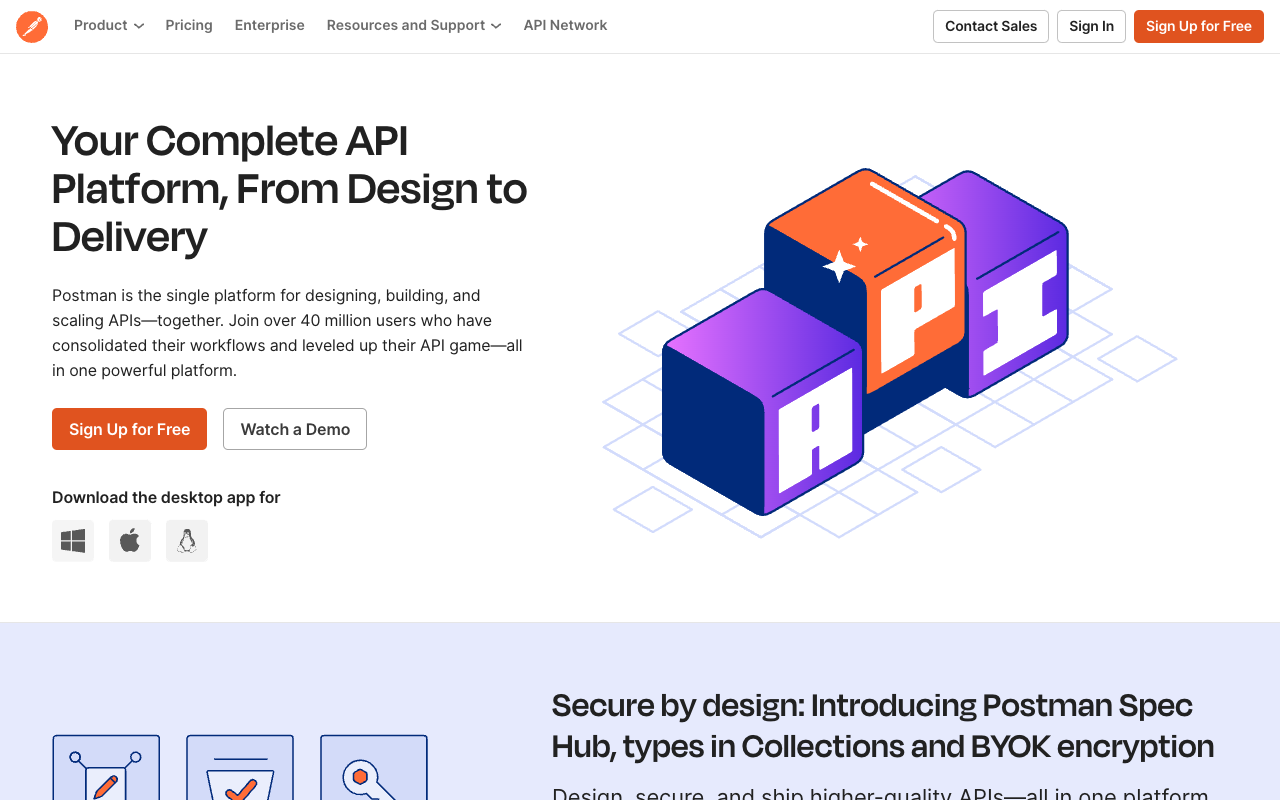Click the Contact Sales button
This screenshot has height=800, width=1280.
(991, 26)
